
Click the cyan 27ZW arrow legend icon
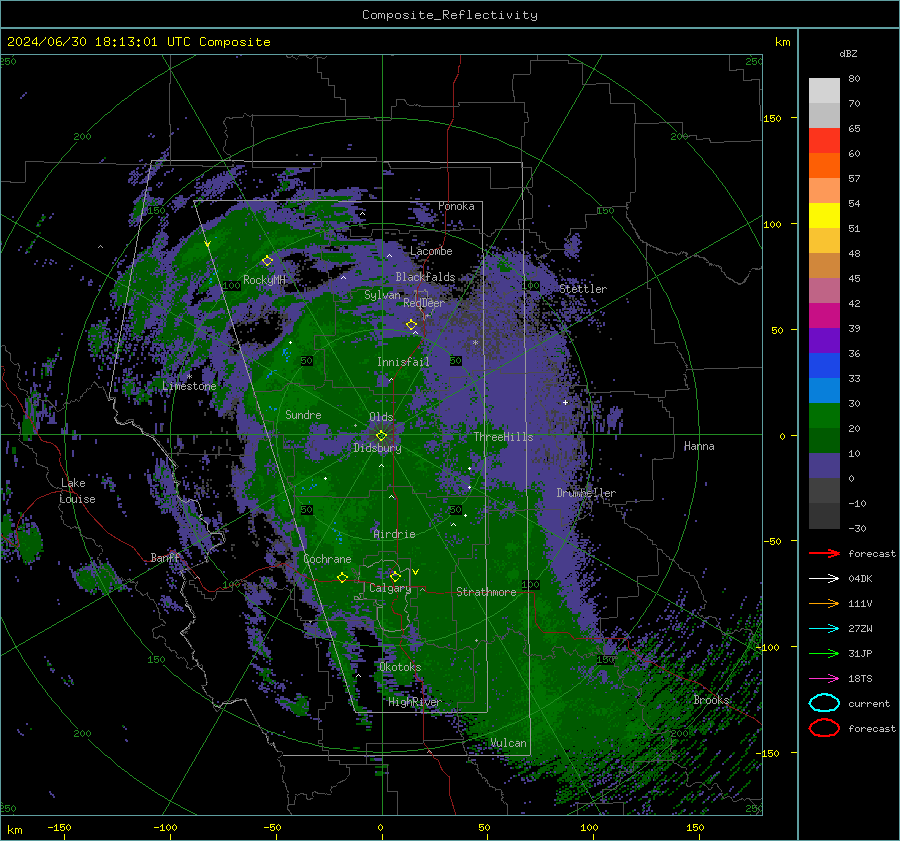tap(824, 629)
